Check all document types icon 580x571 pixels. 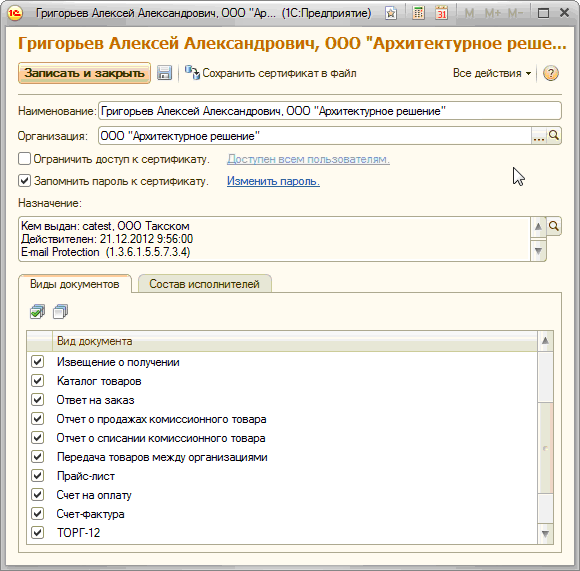pyautogui.click(x=37, y=312)
